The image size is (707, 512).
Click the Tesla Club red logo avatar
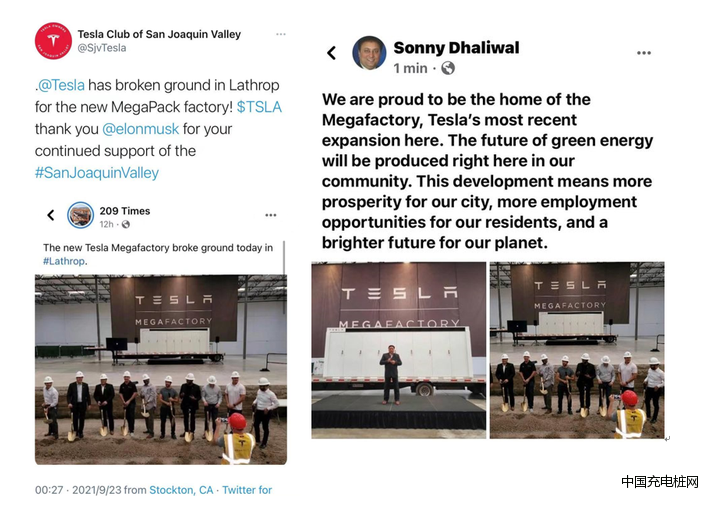point(53,41)
